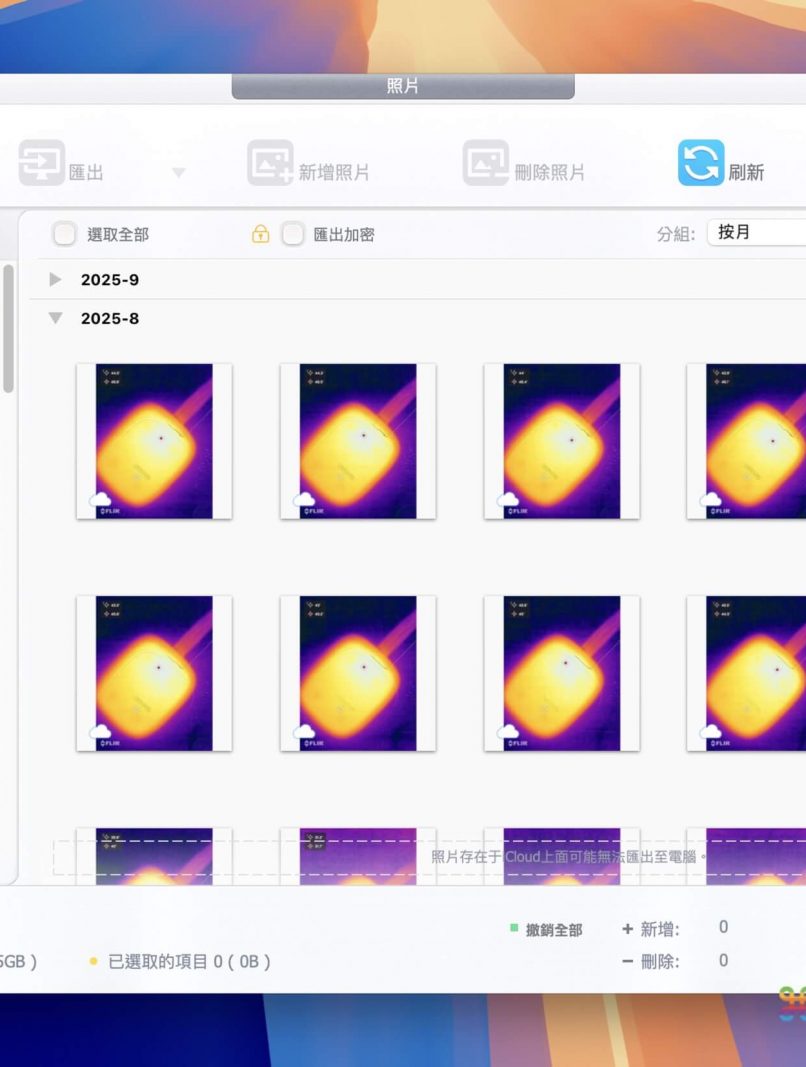Expand the 2025-9 group triangle

[56, 280]
